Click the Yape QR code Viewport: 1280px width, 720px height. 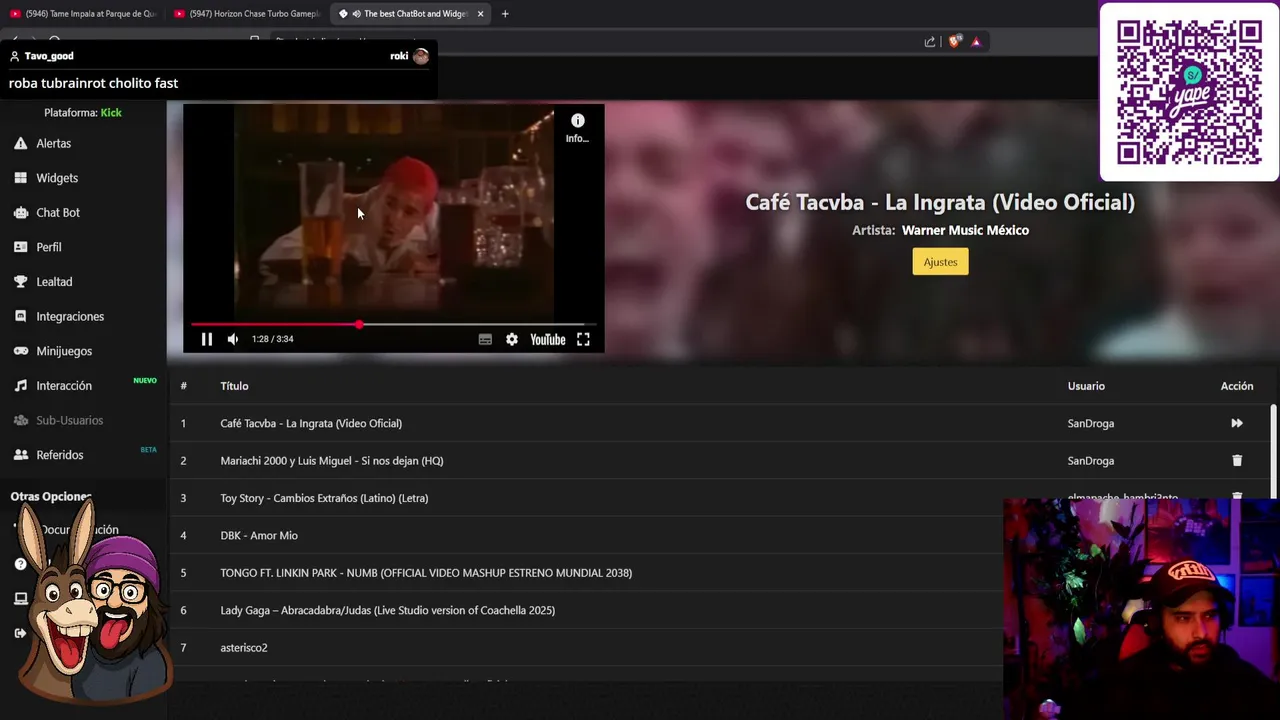coord(1189,92)
